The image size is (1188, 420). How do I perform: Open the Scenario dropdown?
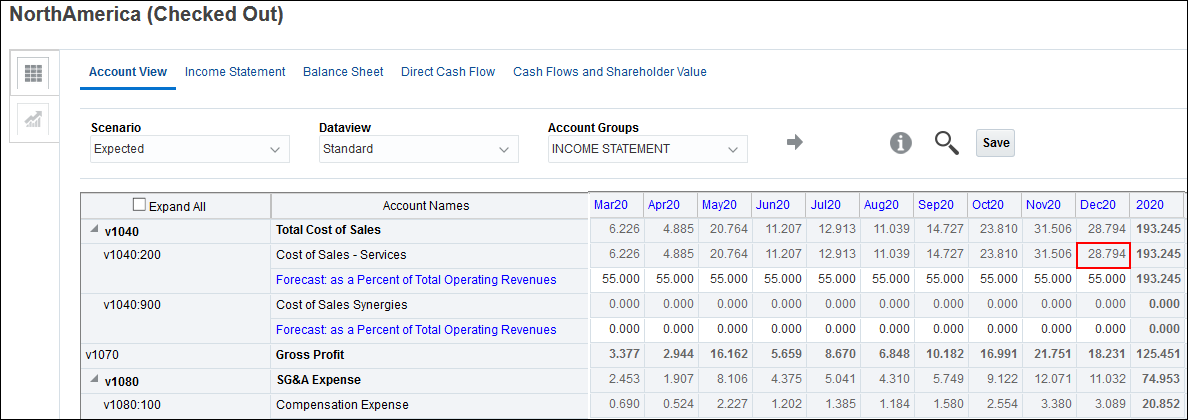pyautogui.click(x=189, y=149)
